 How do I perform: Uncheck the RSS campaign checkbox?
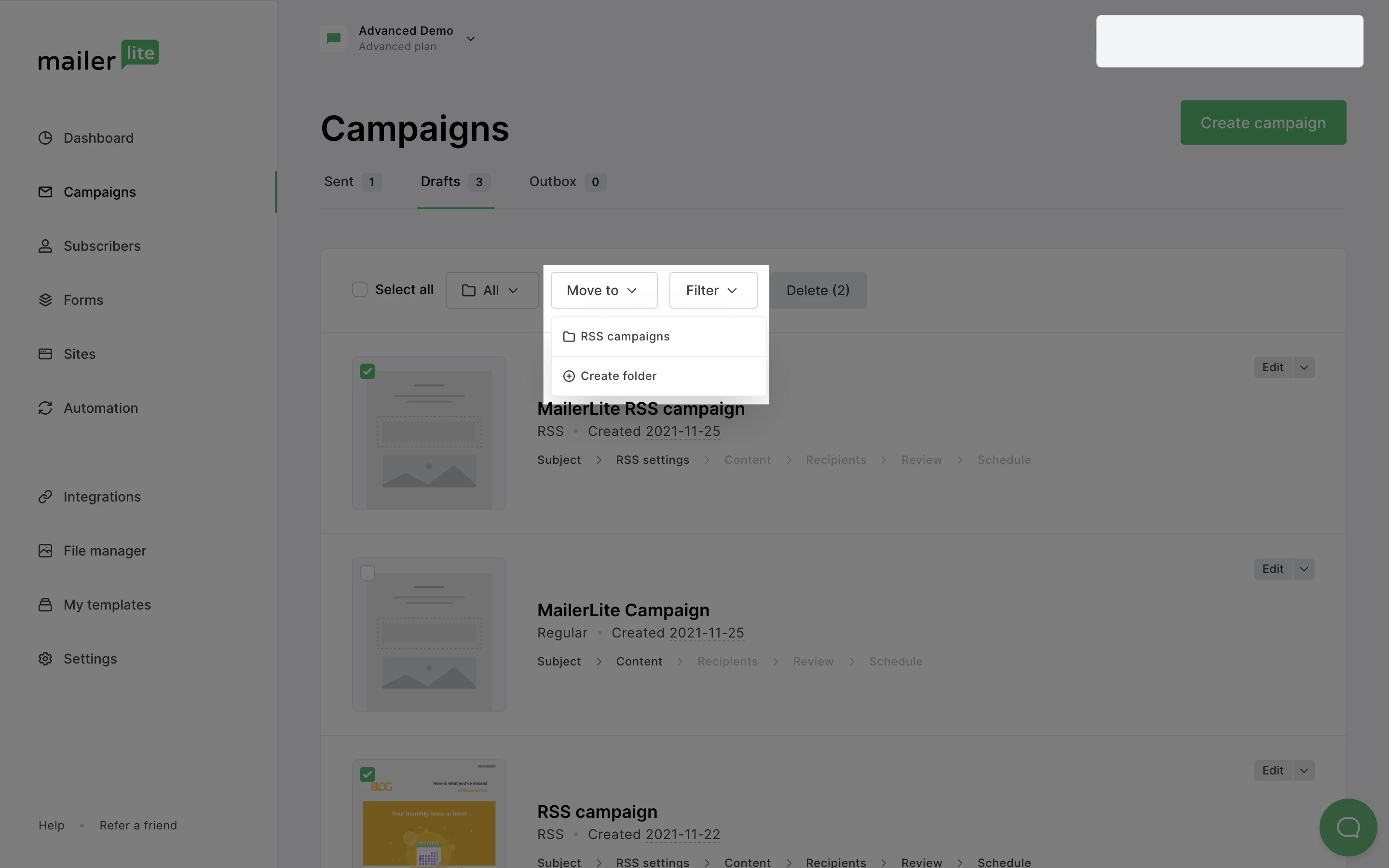368,774
